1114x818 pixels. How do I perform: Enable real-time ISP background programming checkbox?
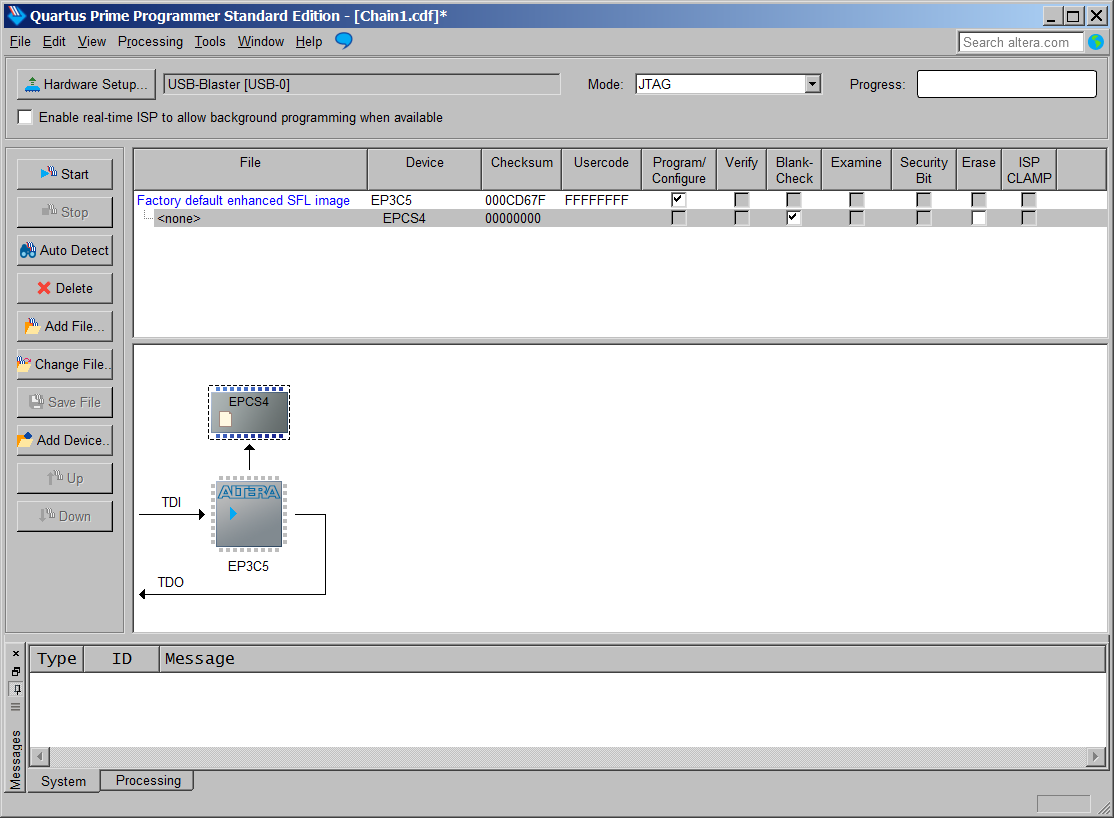[25, 117]
